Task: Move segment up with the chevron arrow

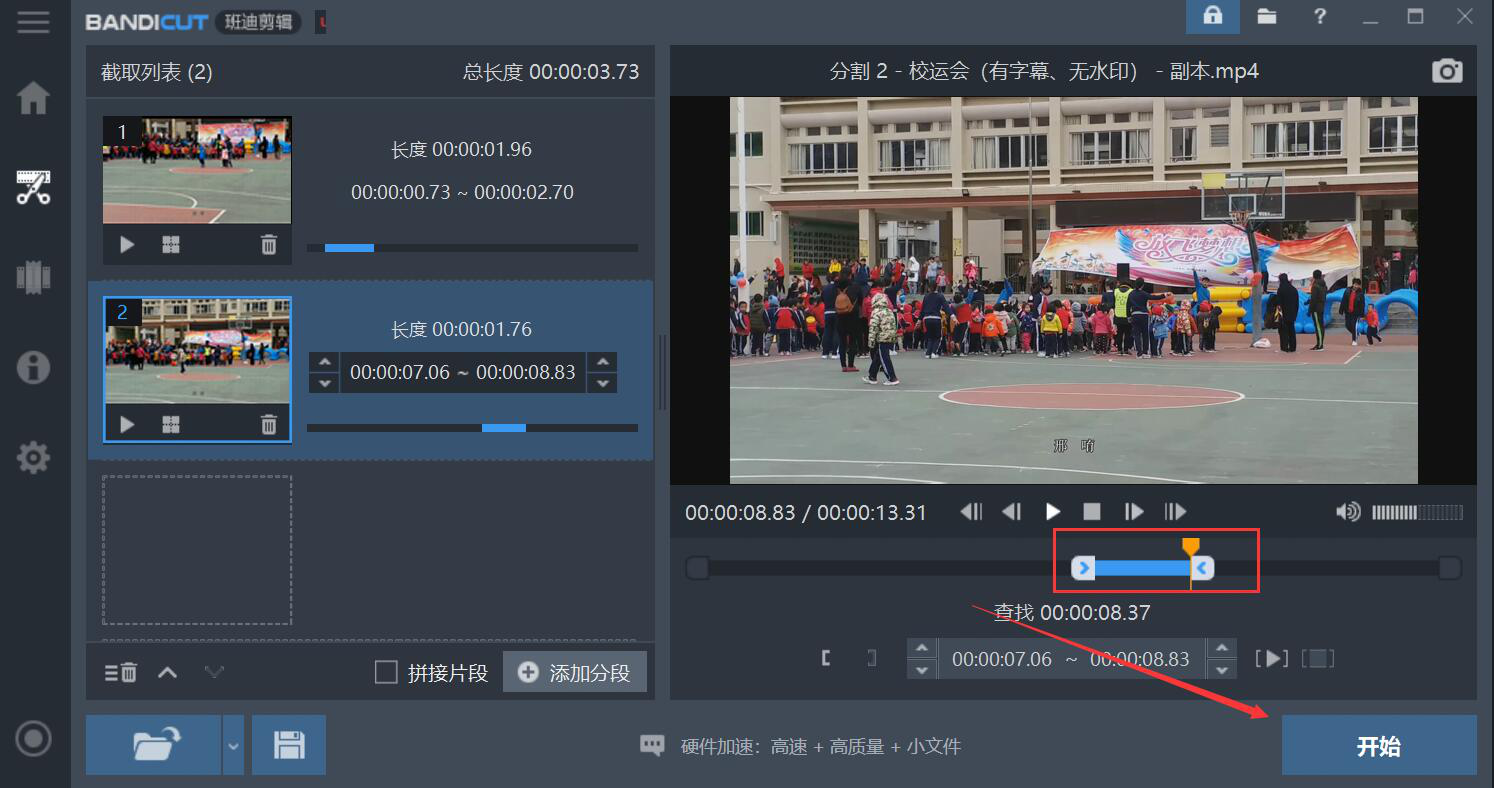Action: [167, 673]
